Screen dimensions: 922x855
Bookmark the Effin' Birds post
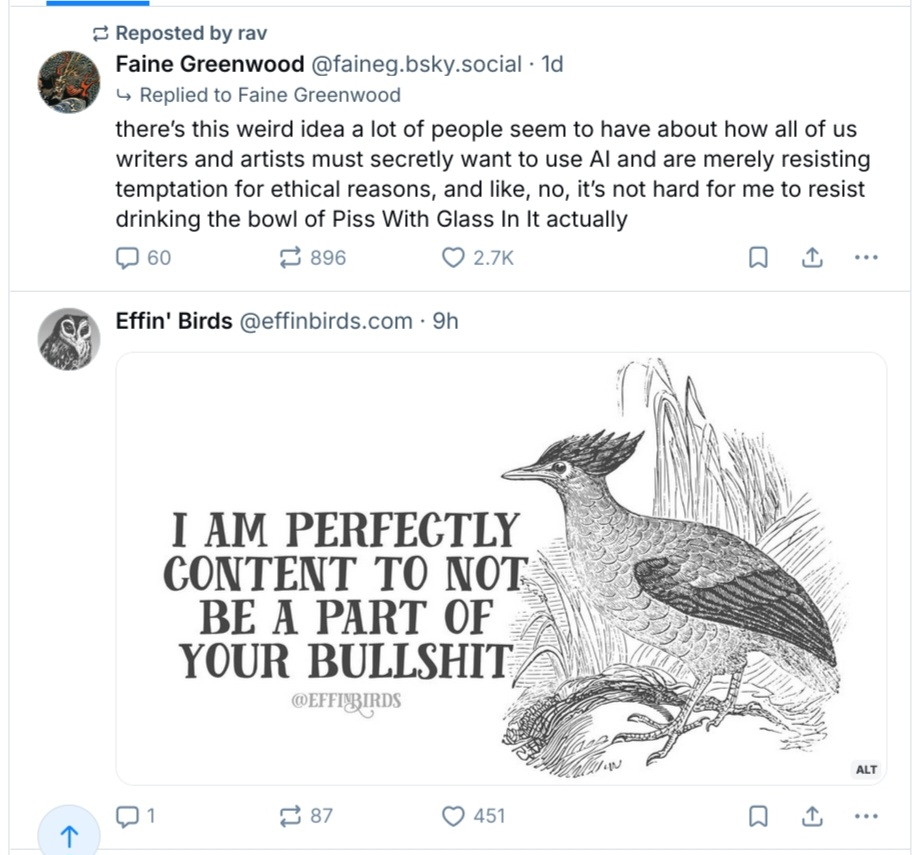758,816
